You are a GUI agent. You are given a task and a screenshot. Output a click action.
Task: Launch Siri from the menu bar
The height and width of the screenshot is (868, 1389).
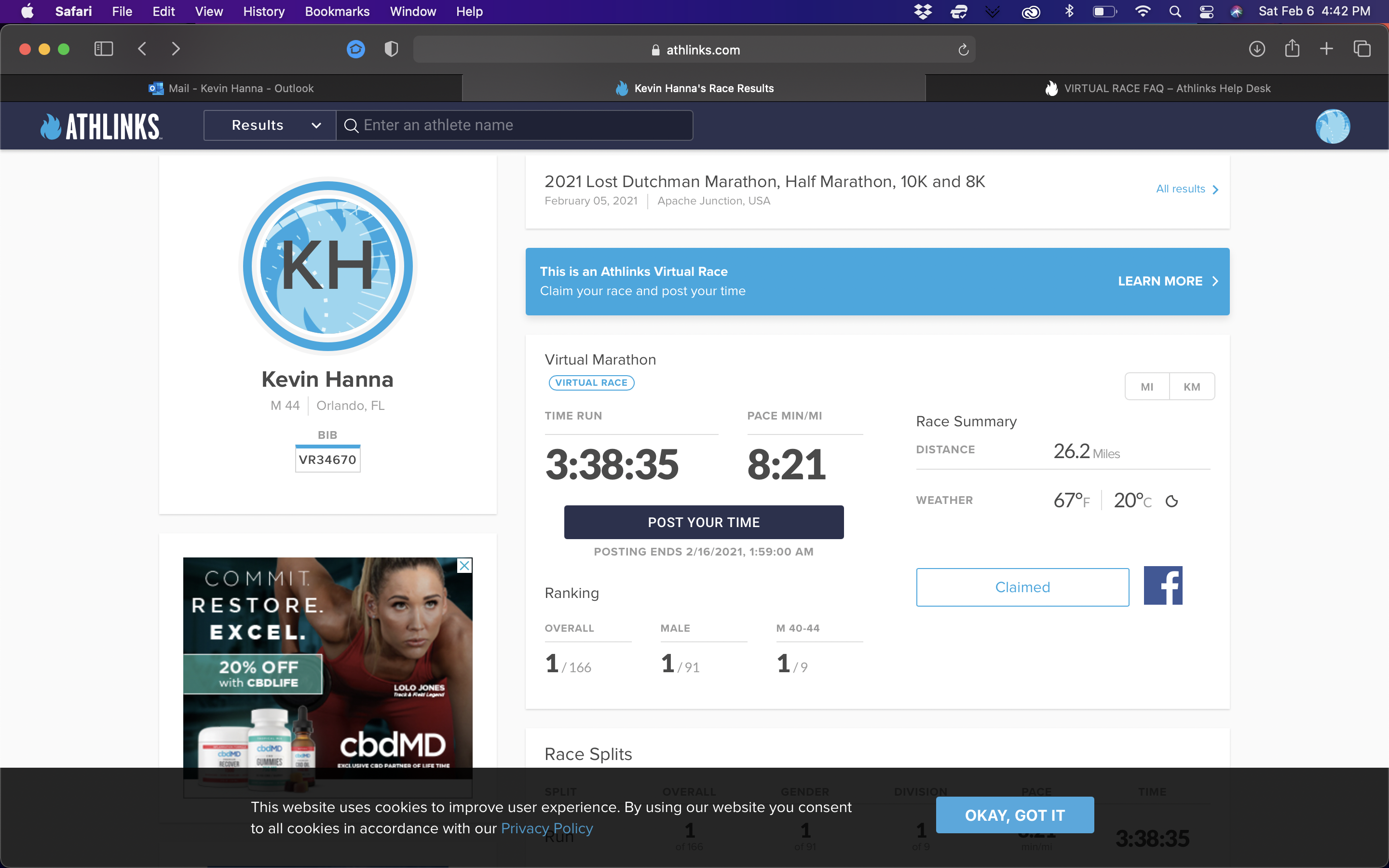[1237, 12]
